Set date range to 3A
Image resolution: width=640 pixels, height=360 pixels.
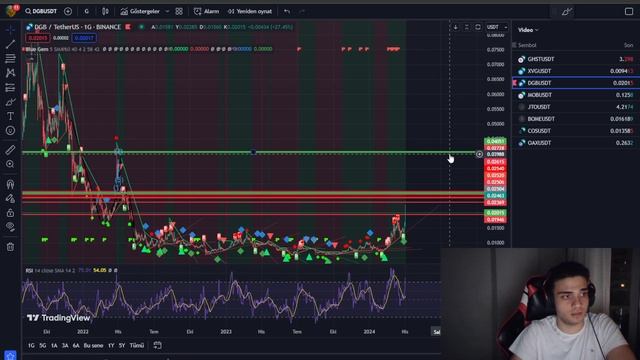[x=65, y=346]
